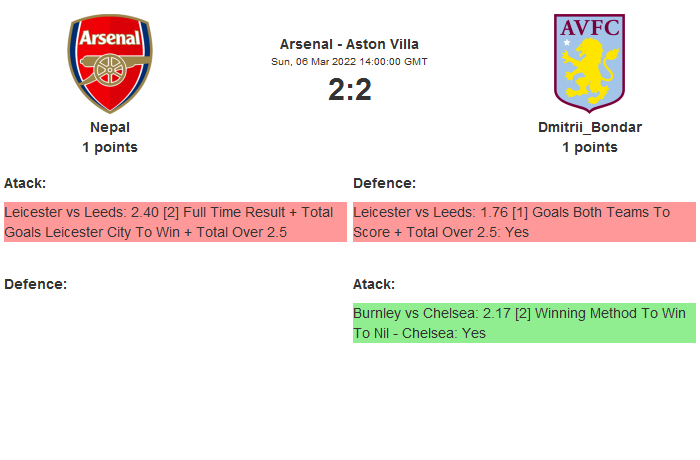Viewport: 700px width, 460px height.
Task: Open the Dmitrii_Bondar player name
Action: (589, 127)
